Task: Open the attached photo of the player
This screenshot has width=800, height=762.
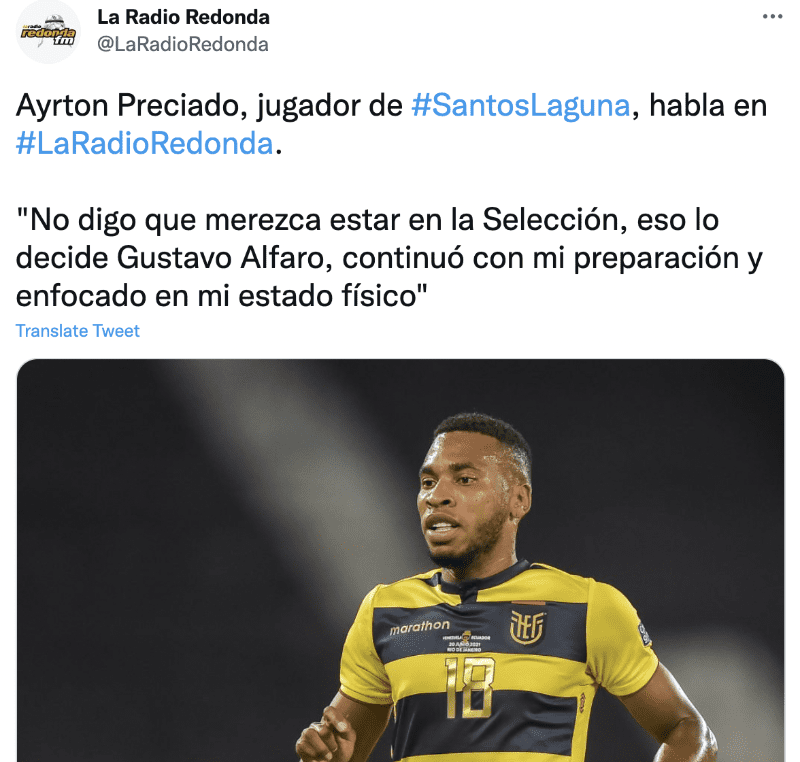Action: (x=400, y=560)
